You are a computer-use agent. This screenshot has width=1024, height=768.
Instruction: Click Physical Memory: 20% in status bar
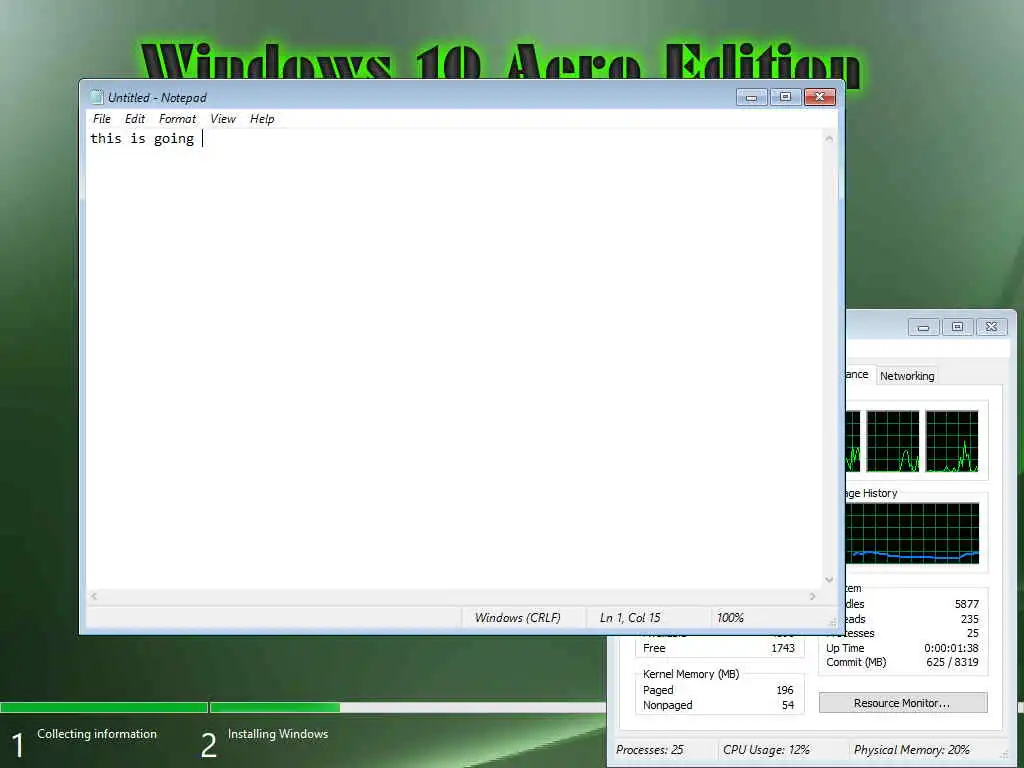pyautogui.click(x=912, y=750)
